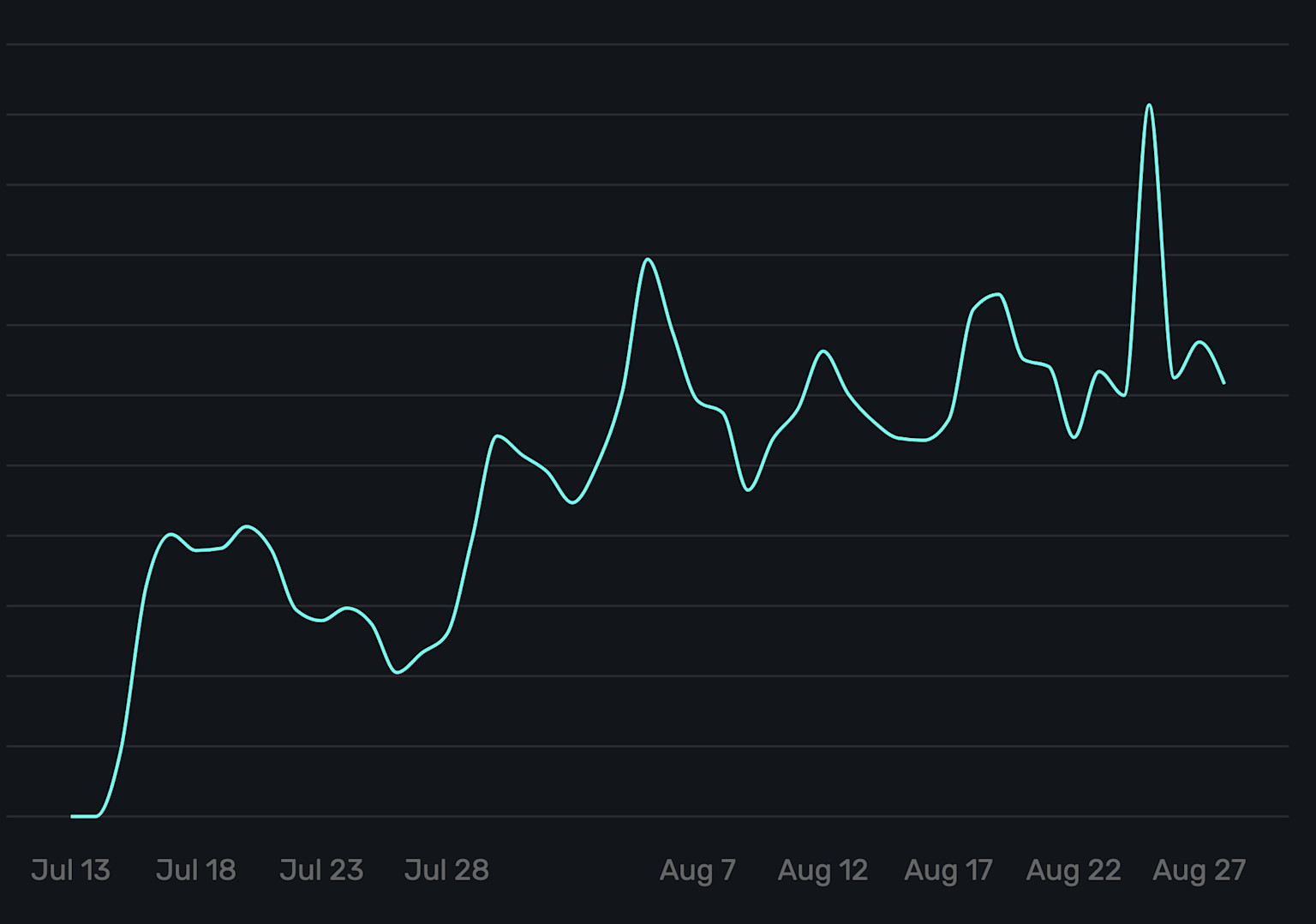Viewport: 1316px width, 924px height.
Task: Click the line's flat starting point at the bottom
Action: coord(72,816)
